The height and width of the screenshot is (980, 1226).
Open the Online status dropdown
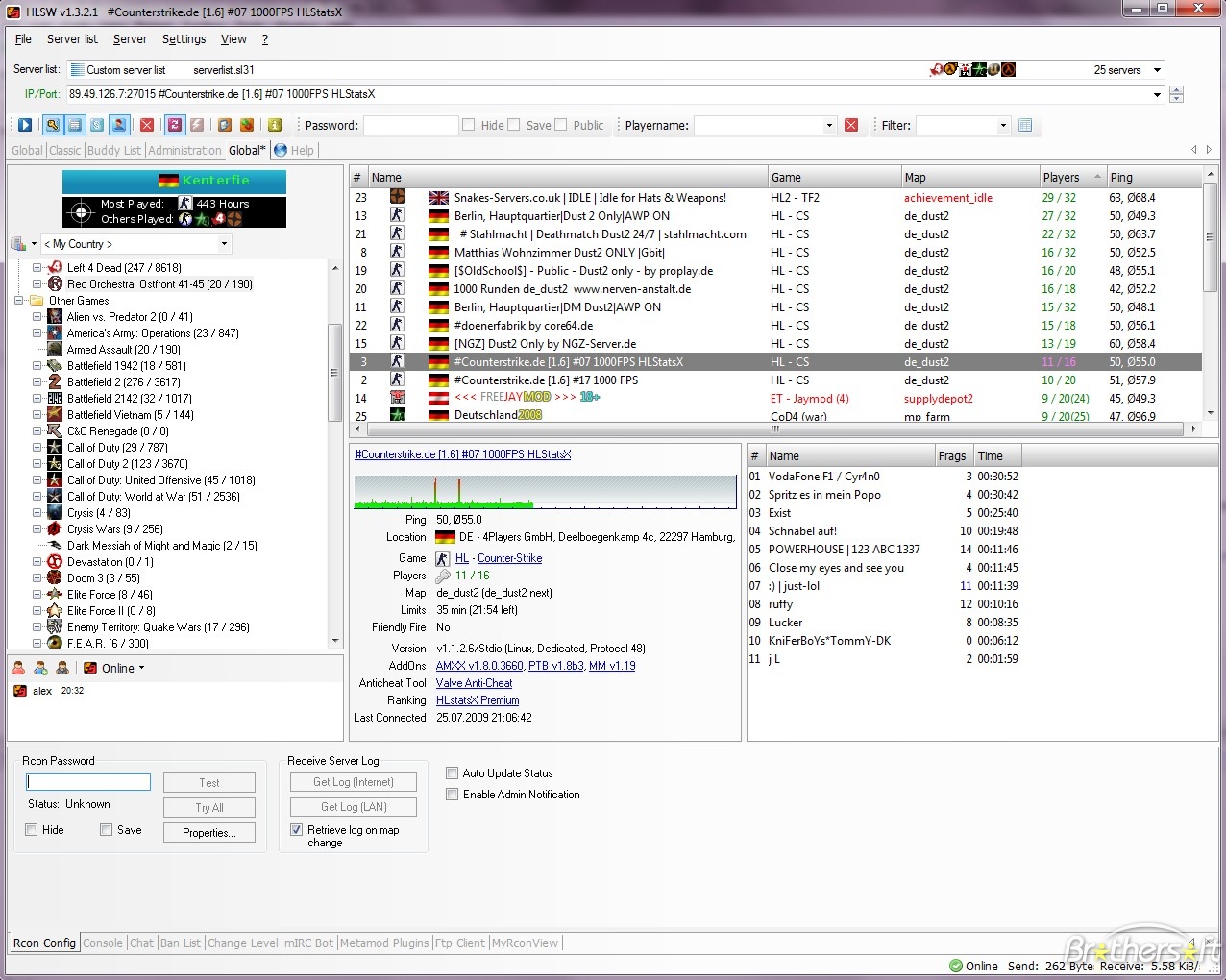(x=141, y=668)
